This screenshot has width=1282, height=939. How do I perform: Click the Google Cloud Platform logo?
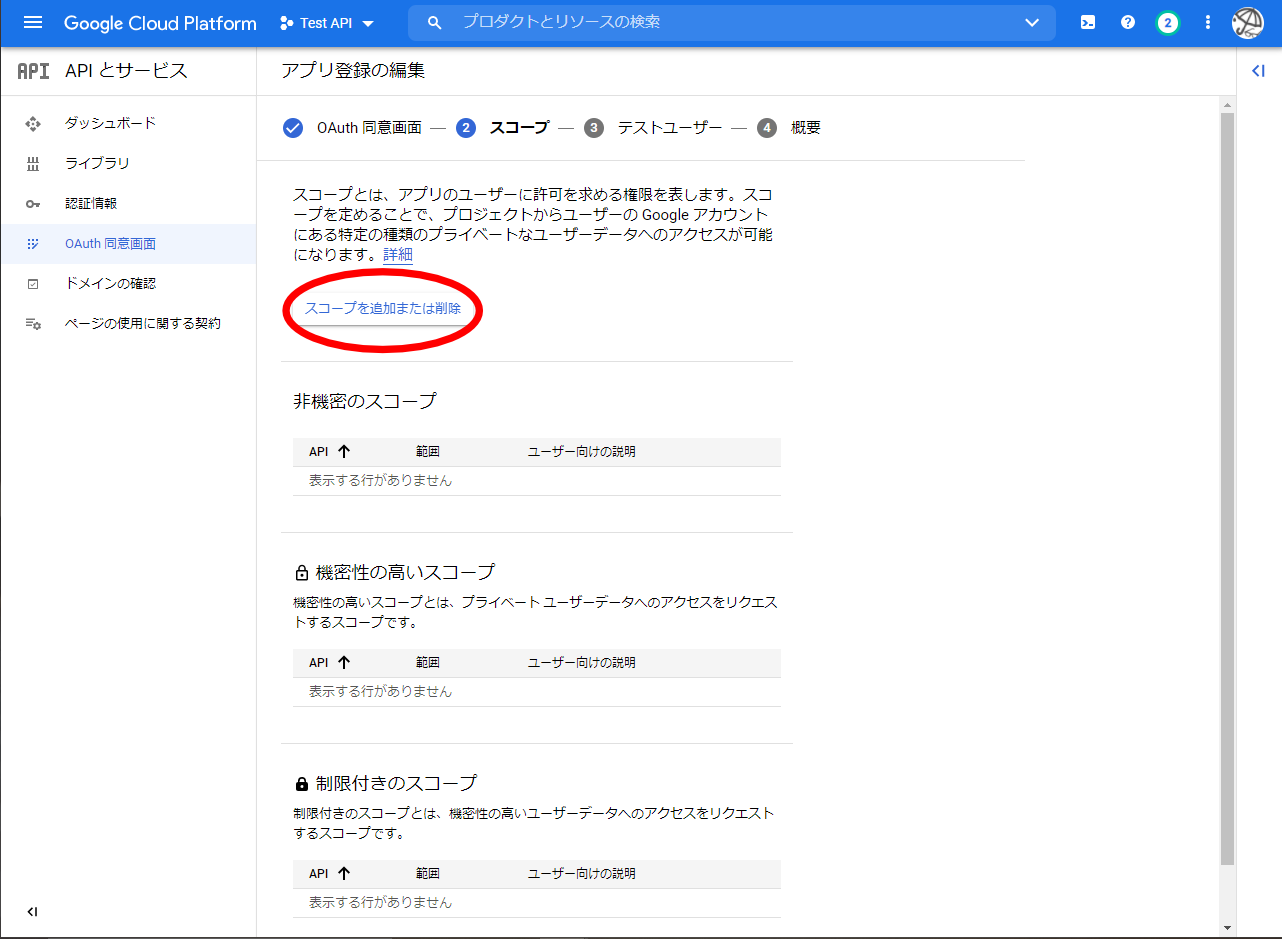tap(160, 22)
